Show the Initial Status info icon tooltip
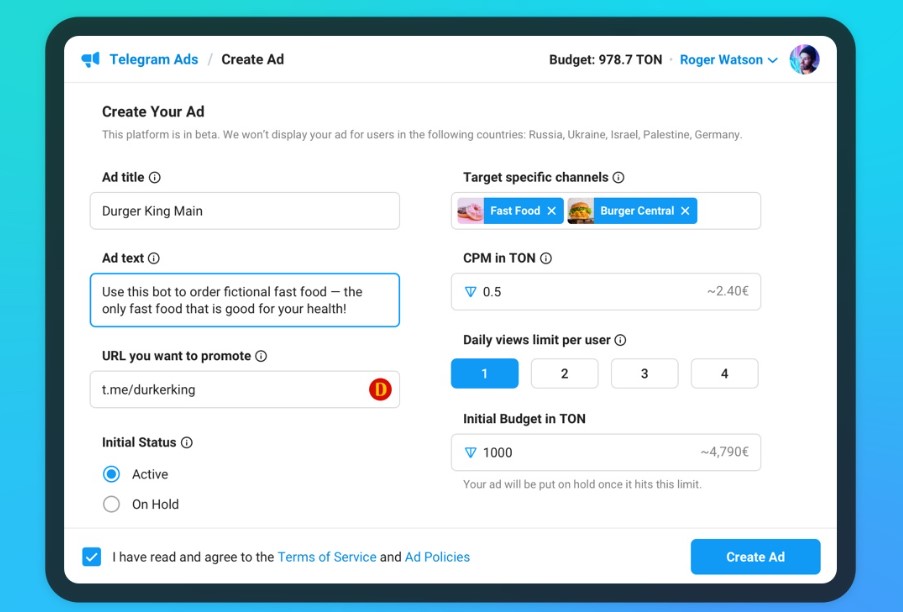Image resolution: width=903 pixels, height=612 pixels. pyautogui.click(x=187, y=442)
